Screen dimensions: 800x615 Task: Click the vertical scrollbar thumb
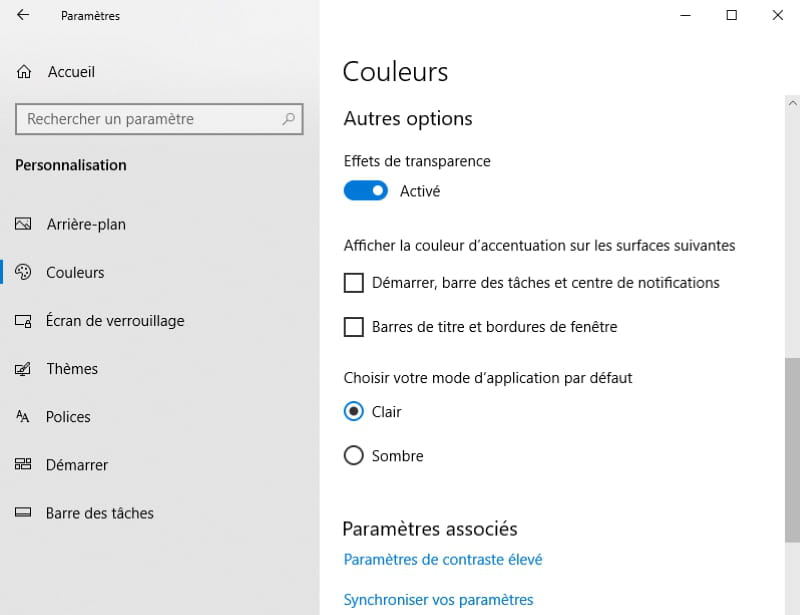(792, 448)
